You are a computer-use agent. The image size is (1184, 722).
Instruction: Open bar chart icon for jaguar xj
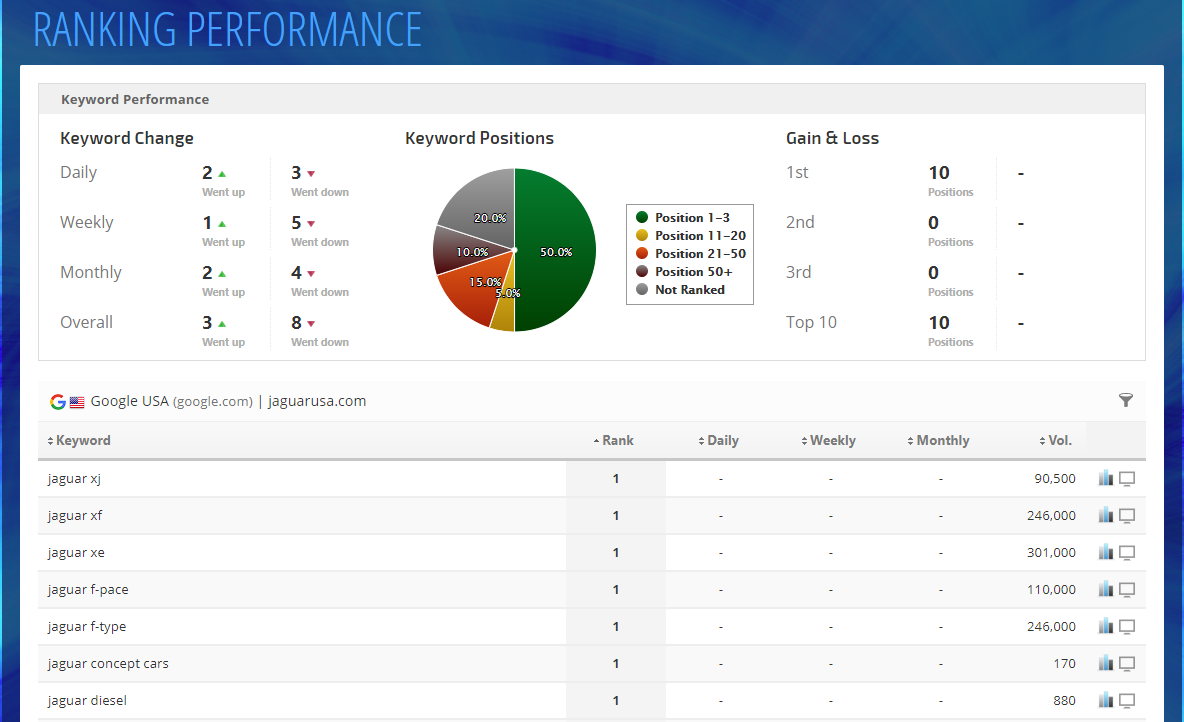[1105, 479]
